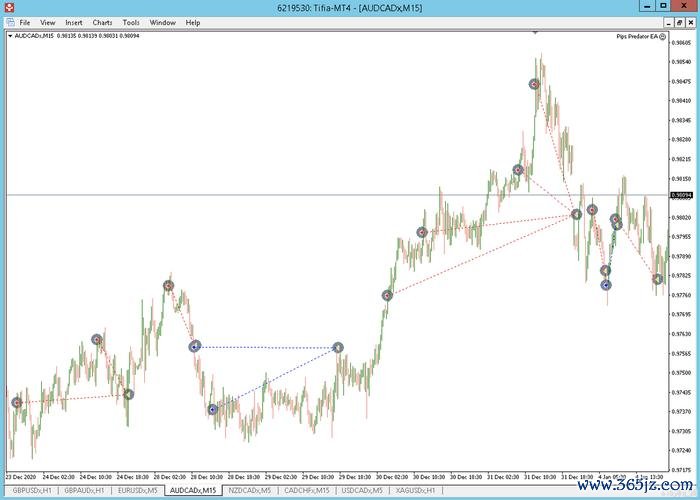
Task: Open the Window menu
Action: (162, 22)
